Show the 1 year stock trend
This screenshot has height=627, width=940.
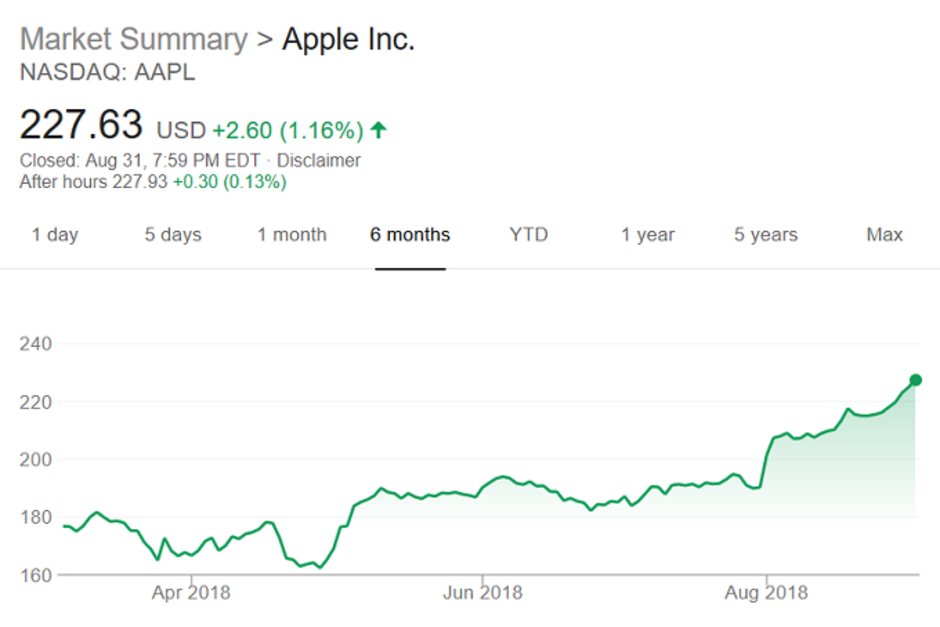(648, 235)
